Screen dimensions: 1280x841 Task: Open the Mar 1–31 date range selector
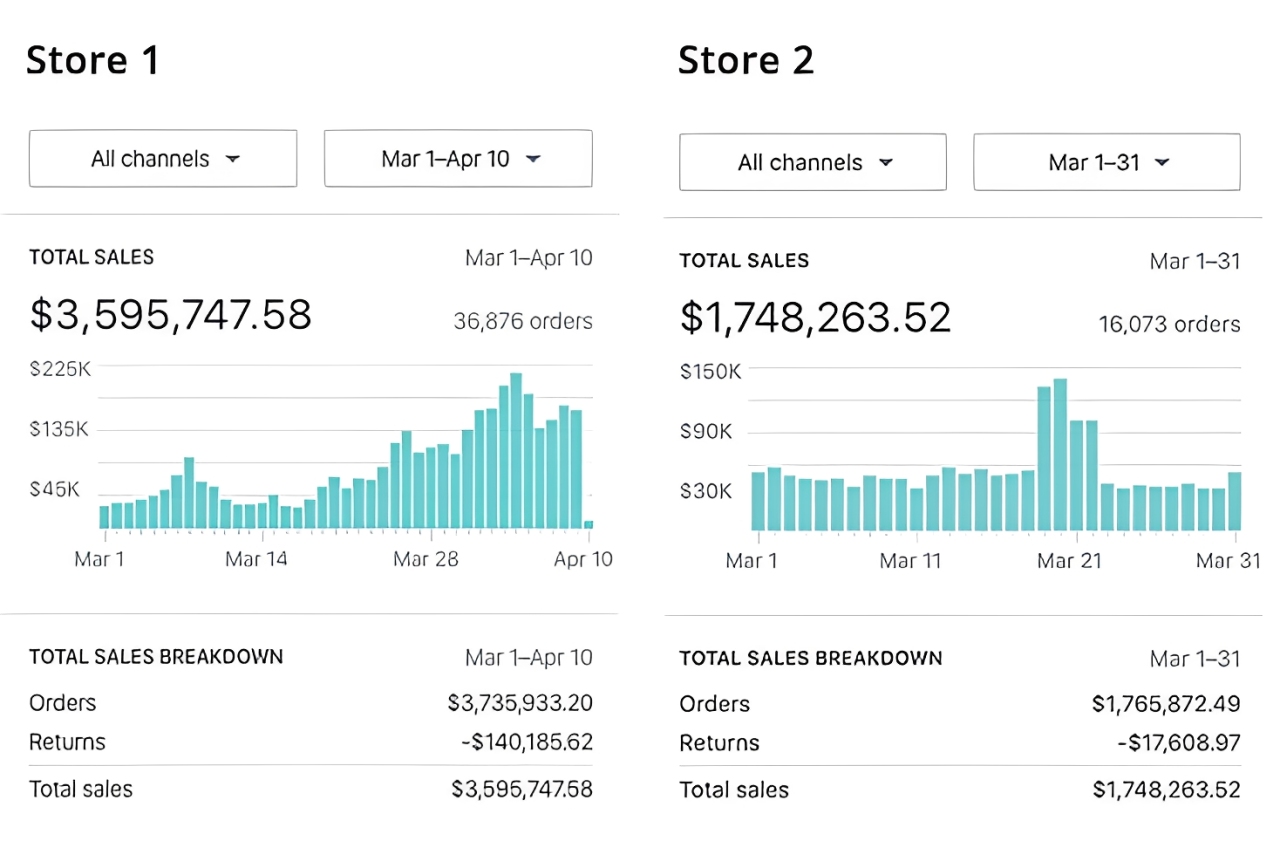coord(1106,162)
